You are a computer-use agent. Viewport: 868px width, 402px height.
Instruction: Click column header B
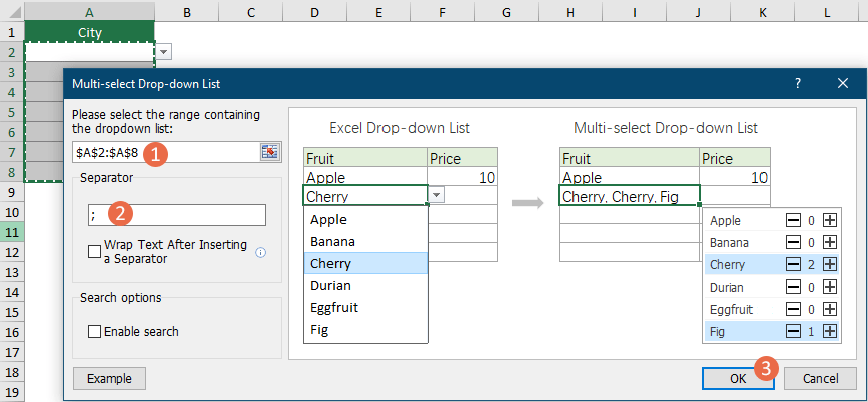point(187,11)
